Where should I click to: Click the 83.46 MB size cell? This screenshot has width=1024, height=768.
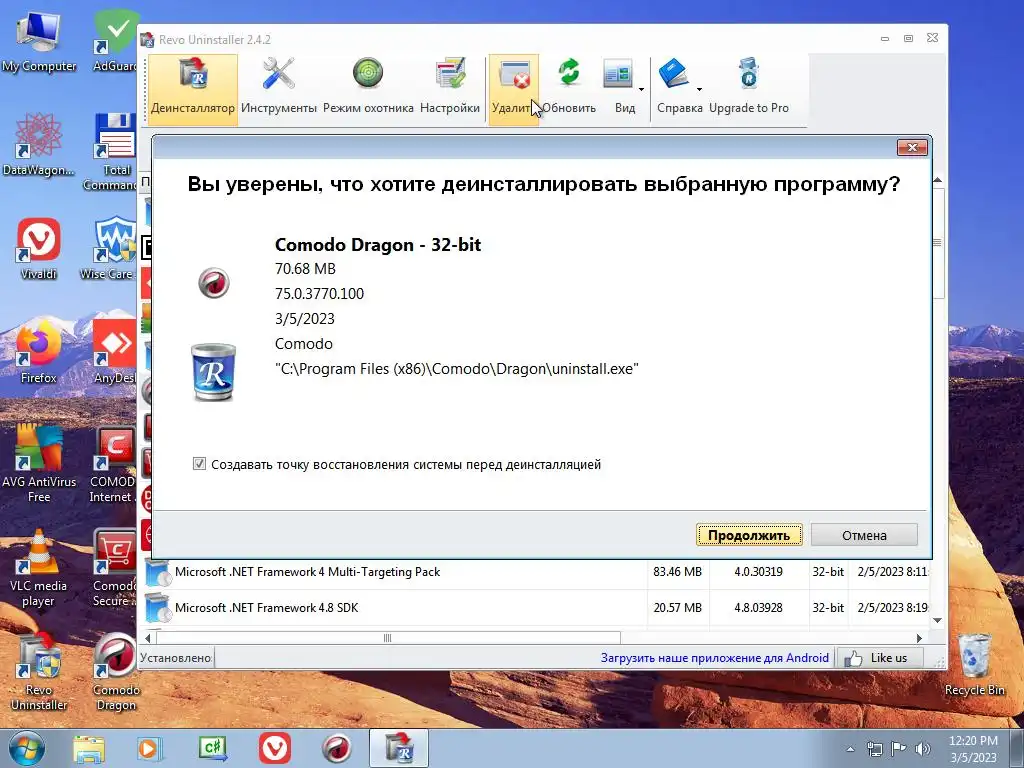click(677, 571)
